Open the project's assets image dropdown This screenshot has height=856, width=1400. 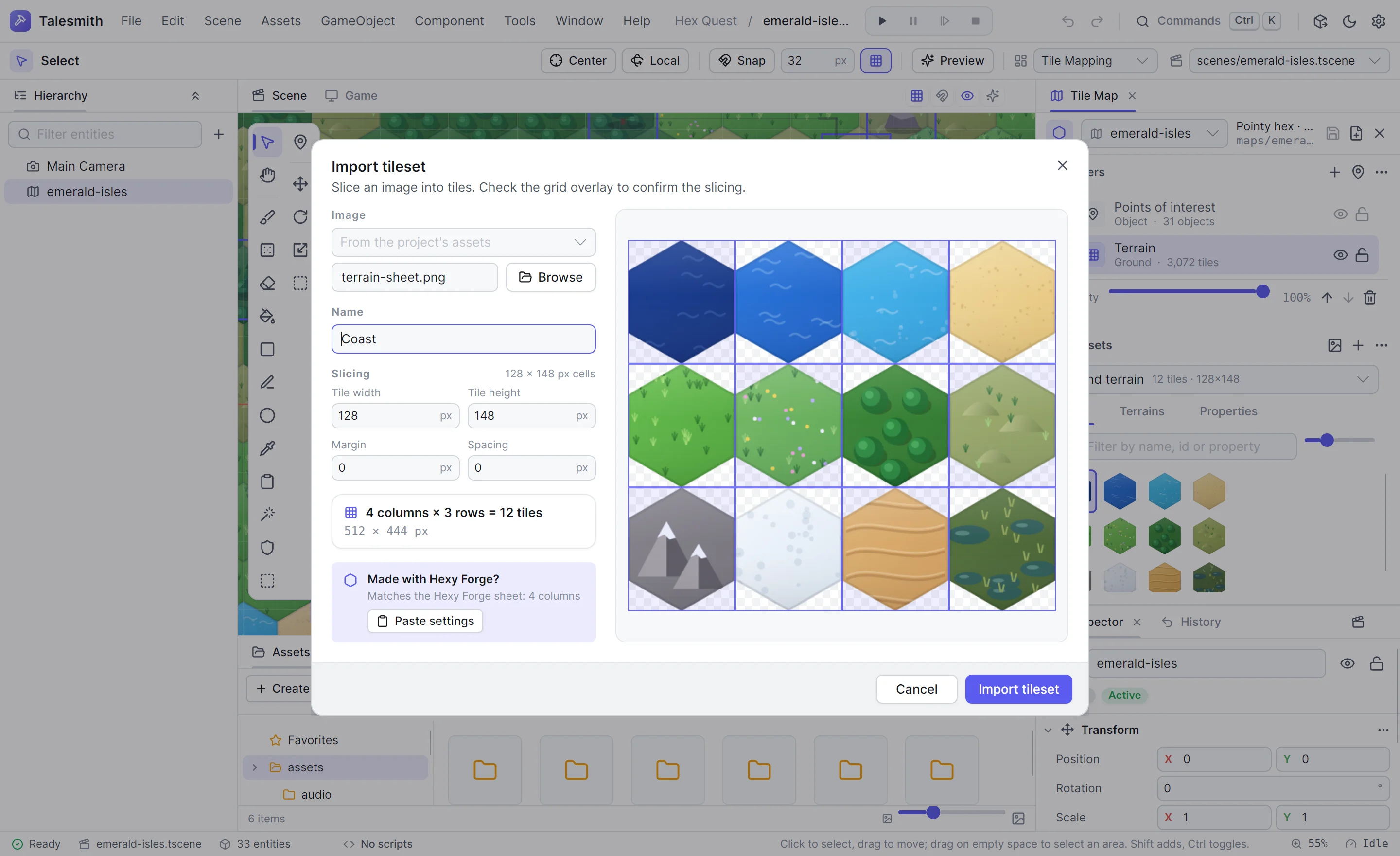[x=463, y=242]
